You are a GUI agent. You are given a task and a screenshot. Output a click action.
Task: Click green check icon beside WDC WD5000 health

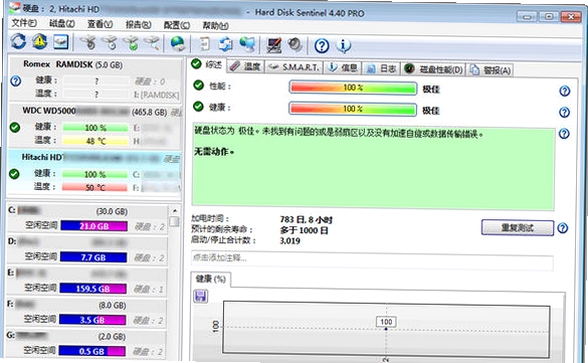tap(15, 128)
